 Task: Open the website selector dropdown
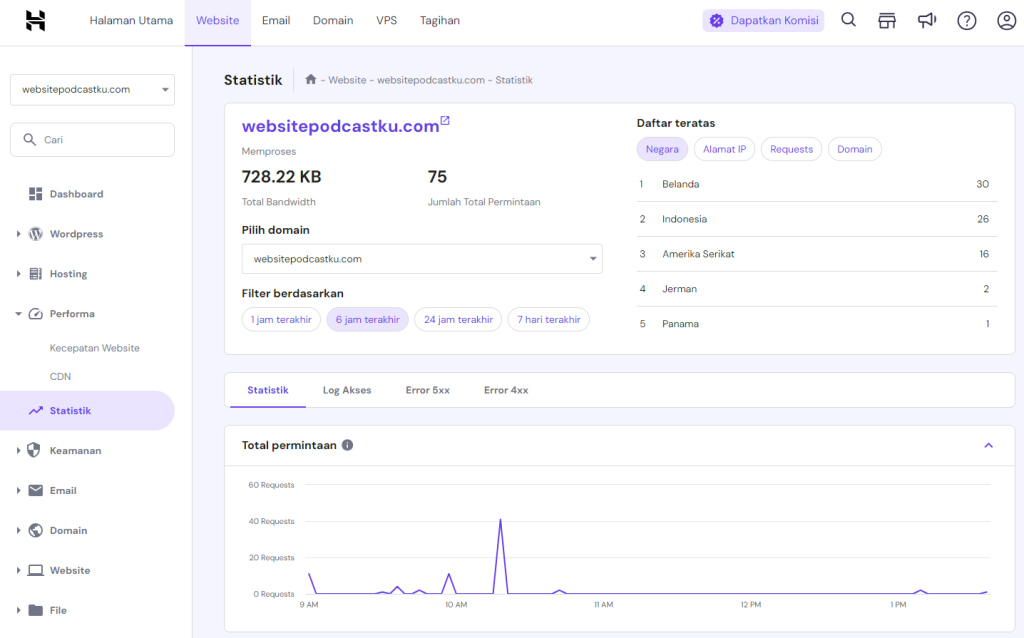tap(92, 89)
